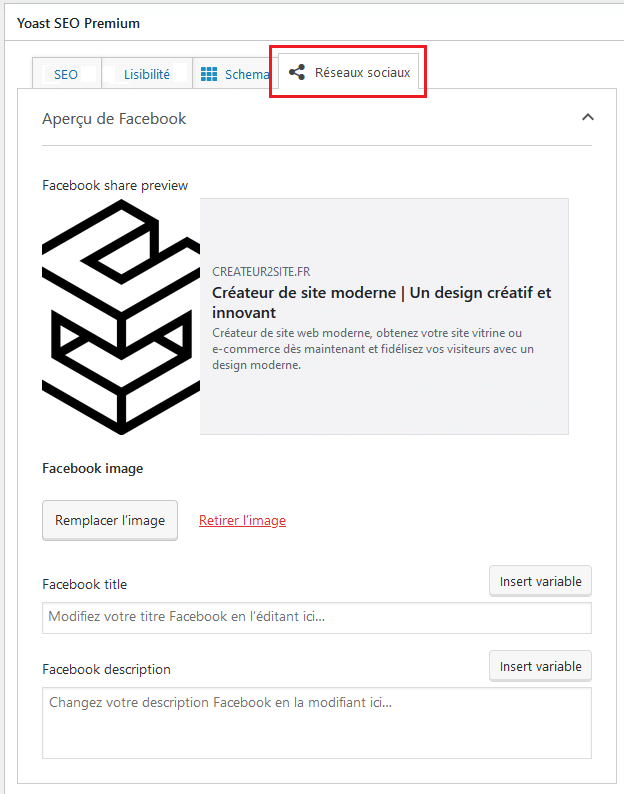
Task: Select the Réseaux sociaux tab
Action: tap(349, 72)
